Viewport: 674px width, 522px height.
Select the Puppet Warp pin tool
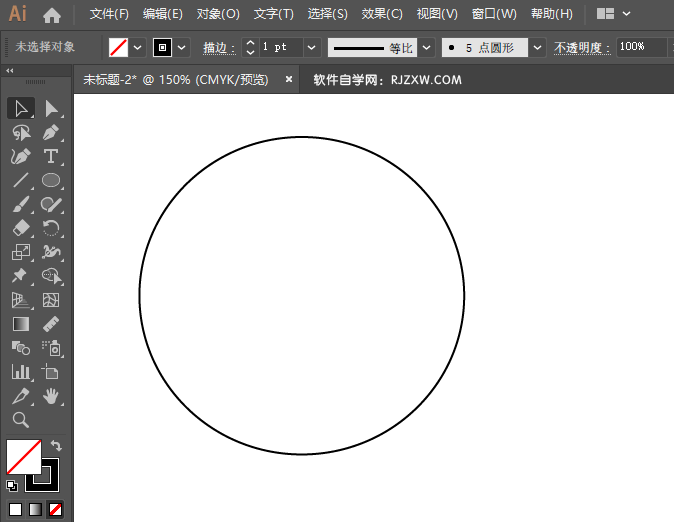click(x=20, y=276)
